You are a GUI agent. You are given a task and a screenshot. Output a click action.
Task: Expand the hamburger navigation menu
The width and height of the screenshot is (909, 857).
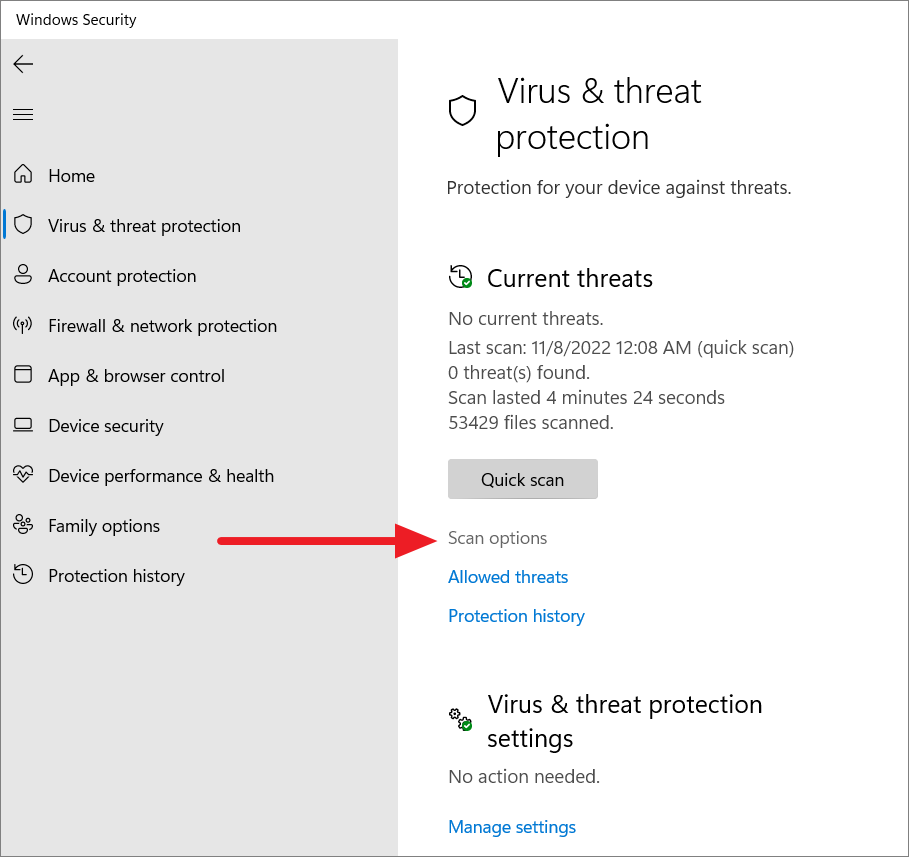pyautogui.click(x=23, y=114)
